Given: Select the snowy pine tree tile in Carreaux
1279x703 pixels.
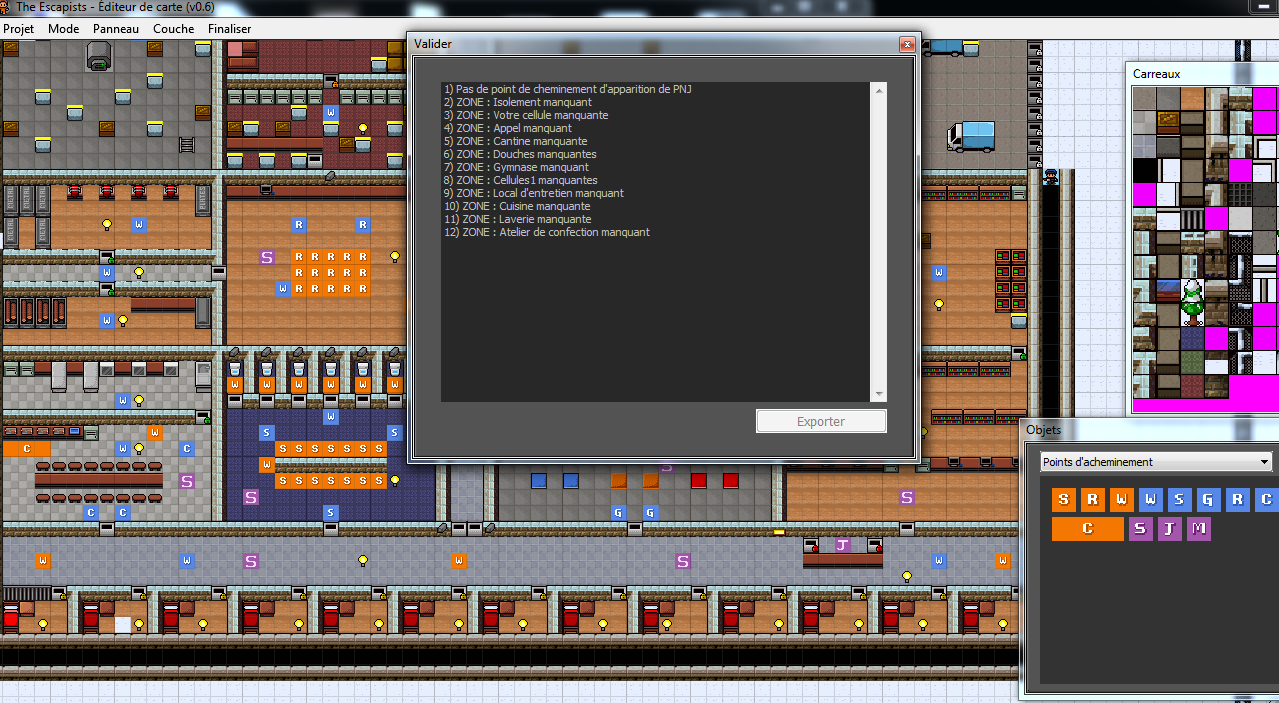Looking at the screenshot, I should tap(1192, 302).
